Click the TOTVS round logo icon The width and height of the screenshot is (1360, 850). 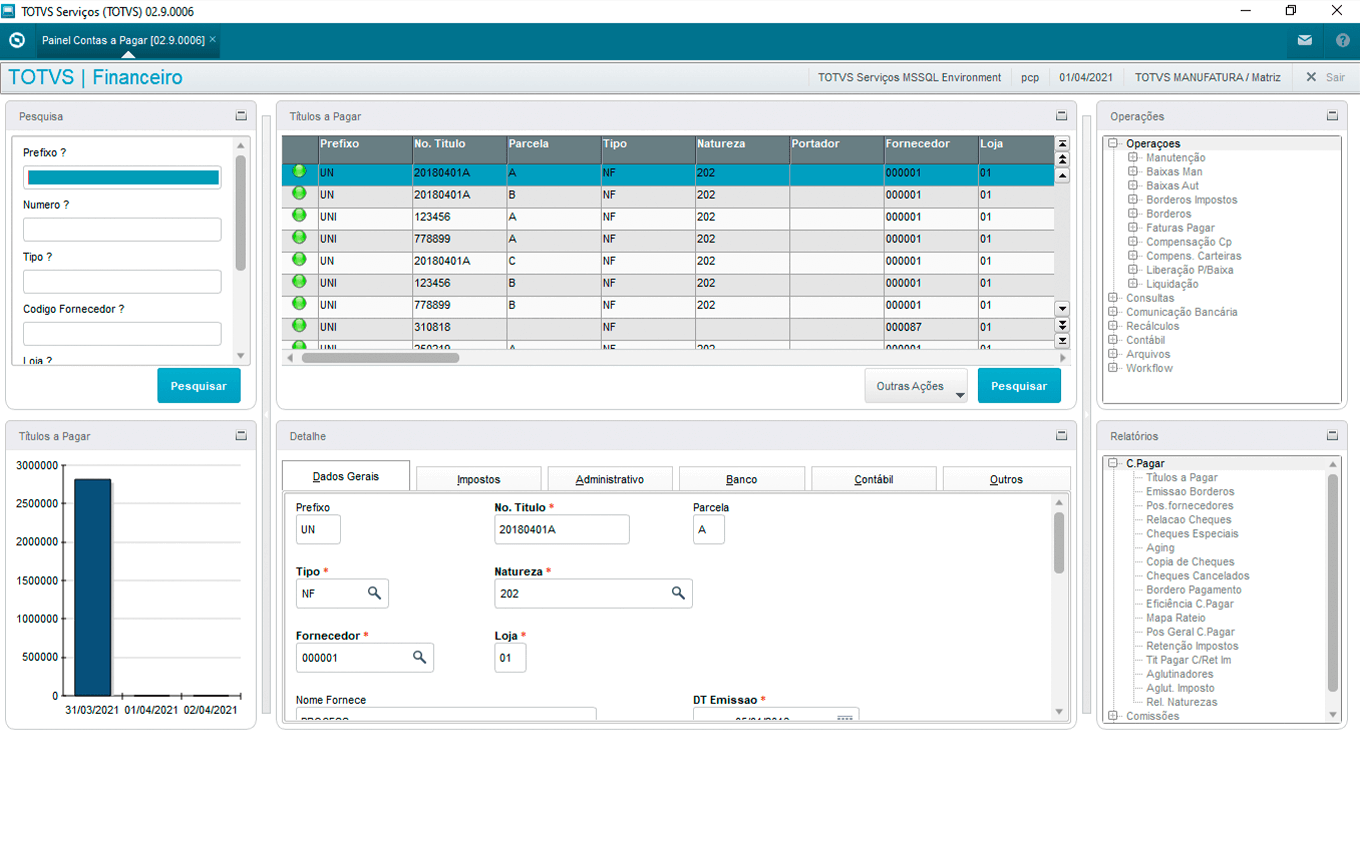(x=17, y=41)
